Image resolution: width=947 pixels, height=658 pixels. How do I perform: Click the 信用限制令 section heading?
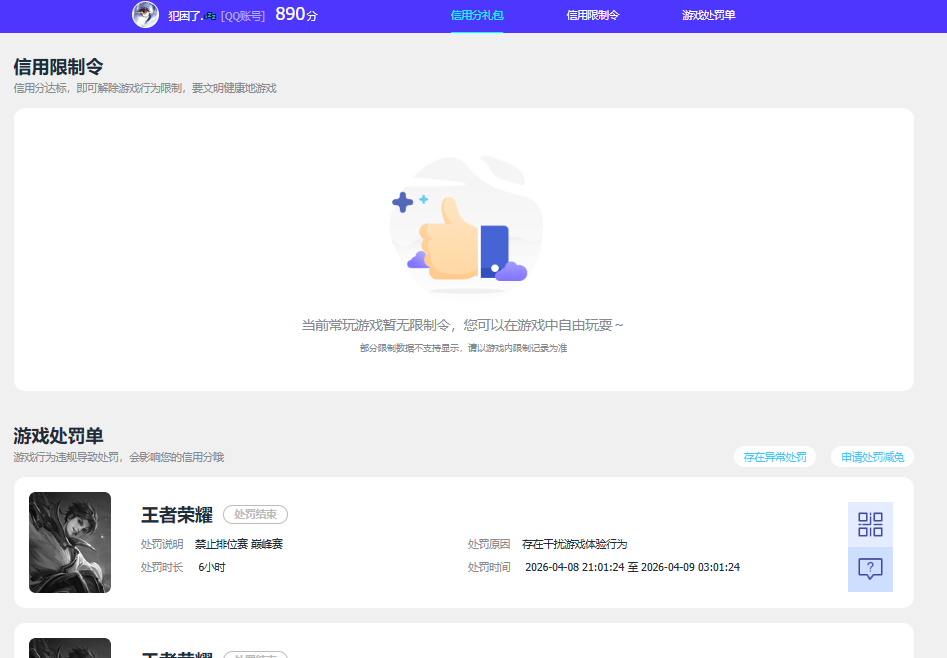[x=59, y=66]
